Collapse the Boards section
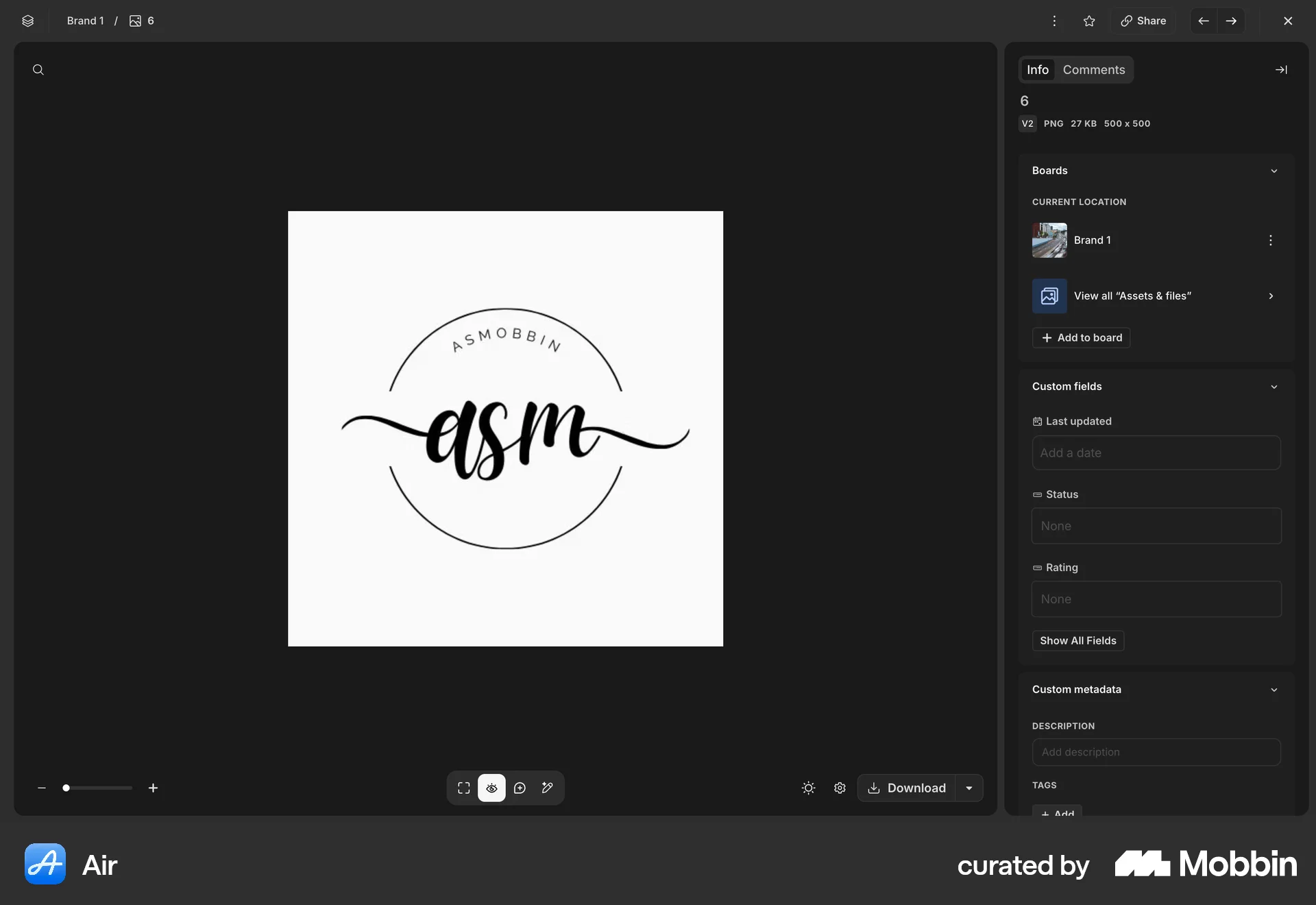1316x905 pixels. coord(1274,171)
